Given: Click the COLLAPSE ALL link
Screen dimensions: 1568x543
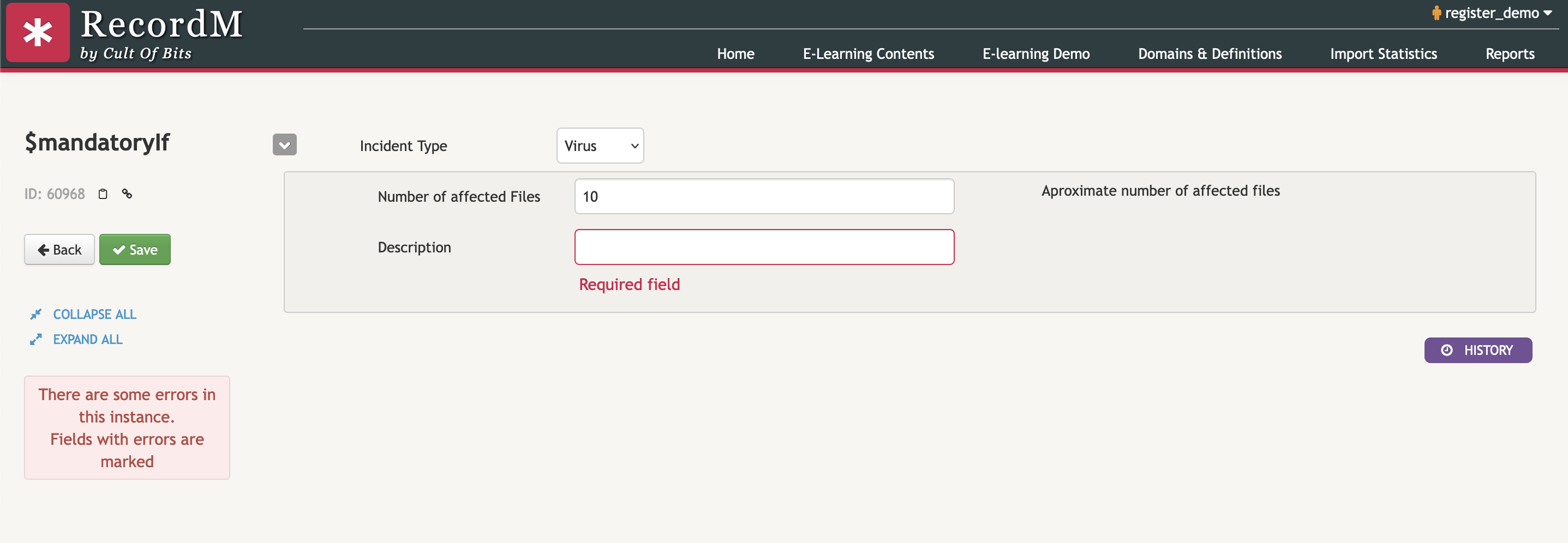Looking at the screenshot, I should click(x=83, y=315).
